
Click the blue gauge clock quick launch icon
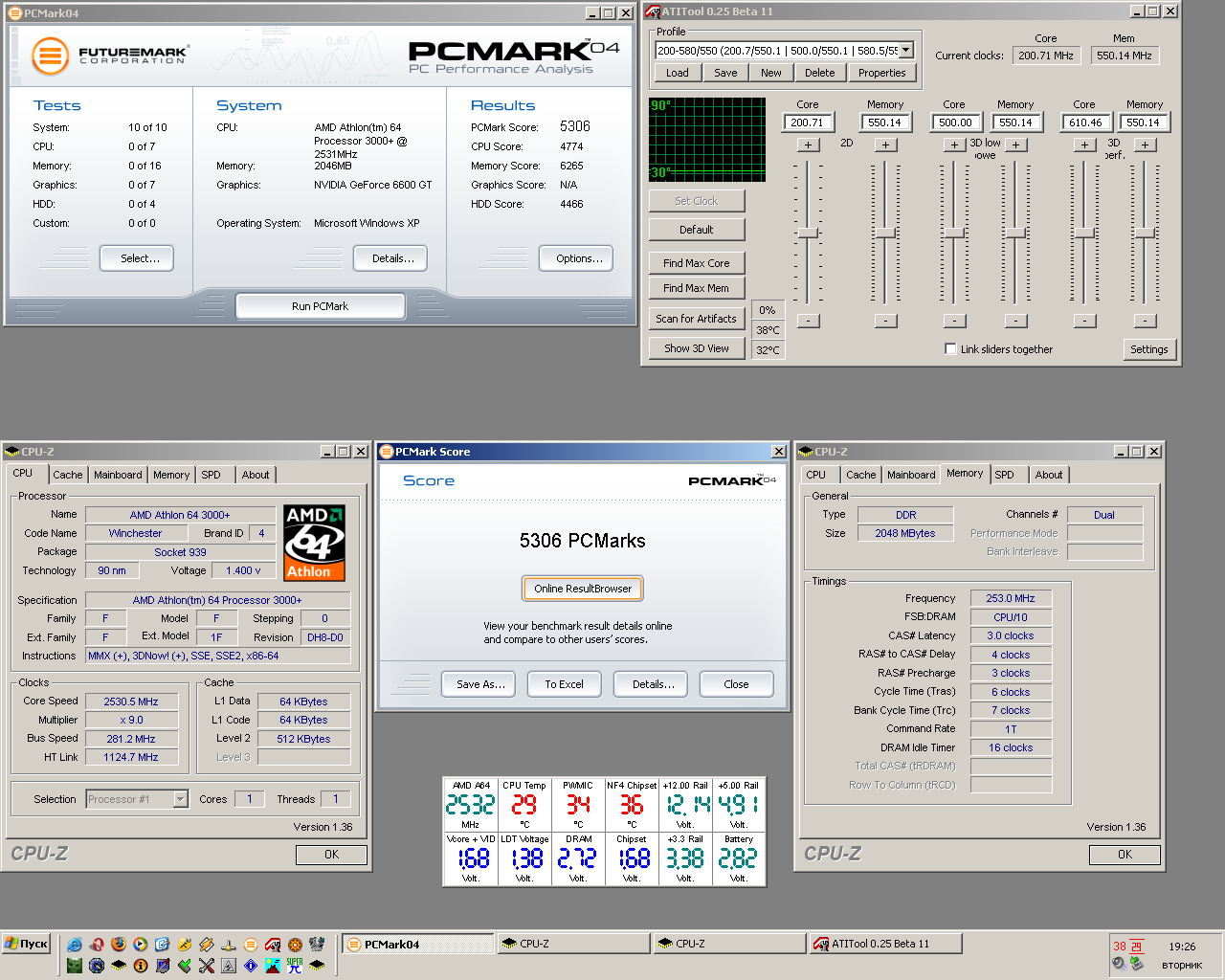point(97,966)
